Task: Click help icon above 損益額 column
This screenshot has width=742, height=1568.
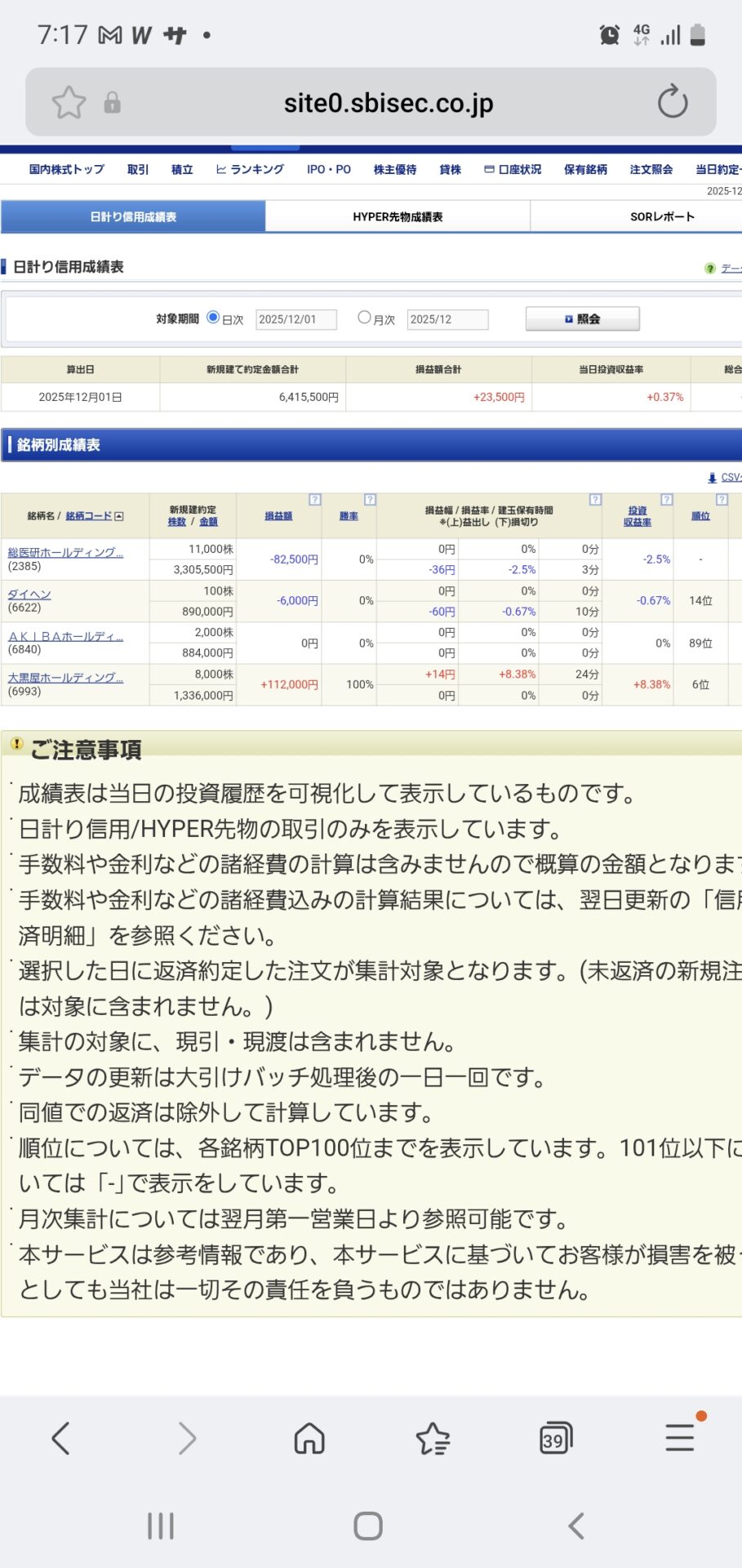Action: [315, 500]
